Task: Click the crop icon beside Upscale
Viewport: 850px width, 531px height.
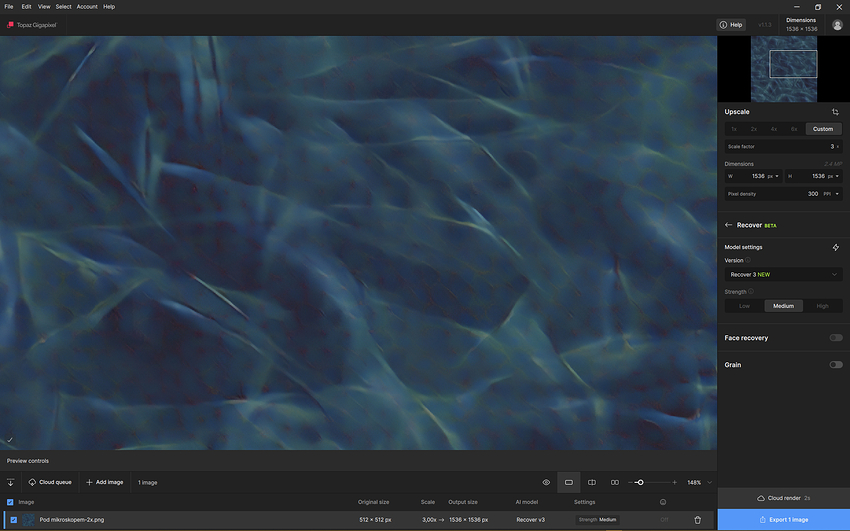Action: (835, 112)
